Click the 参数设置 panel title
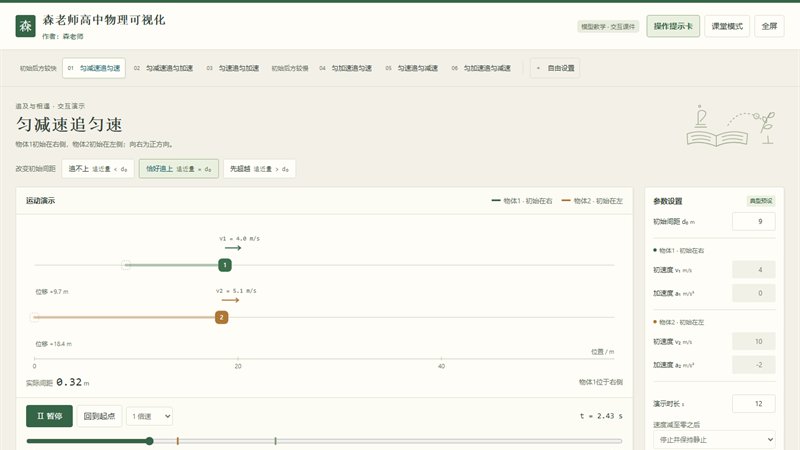 click(x=668, y=201)
